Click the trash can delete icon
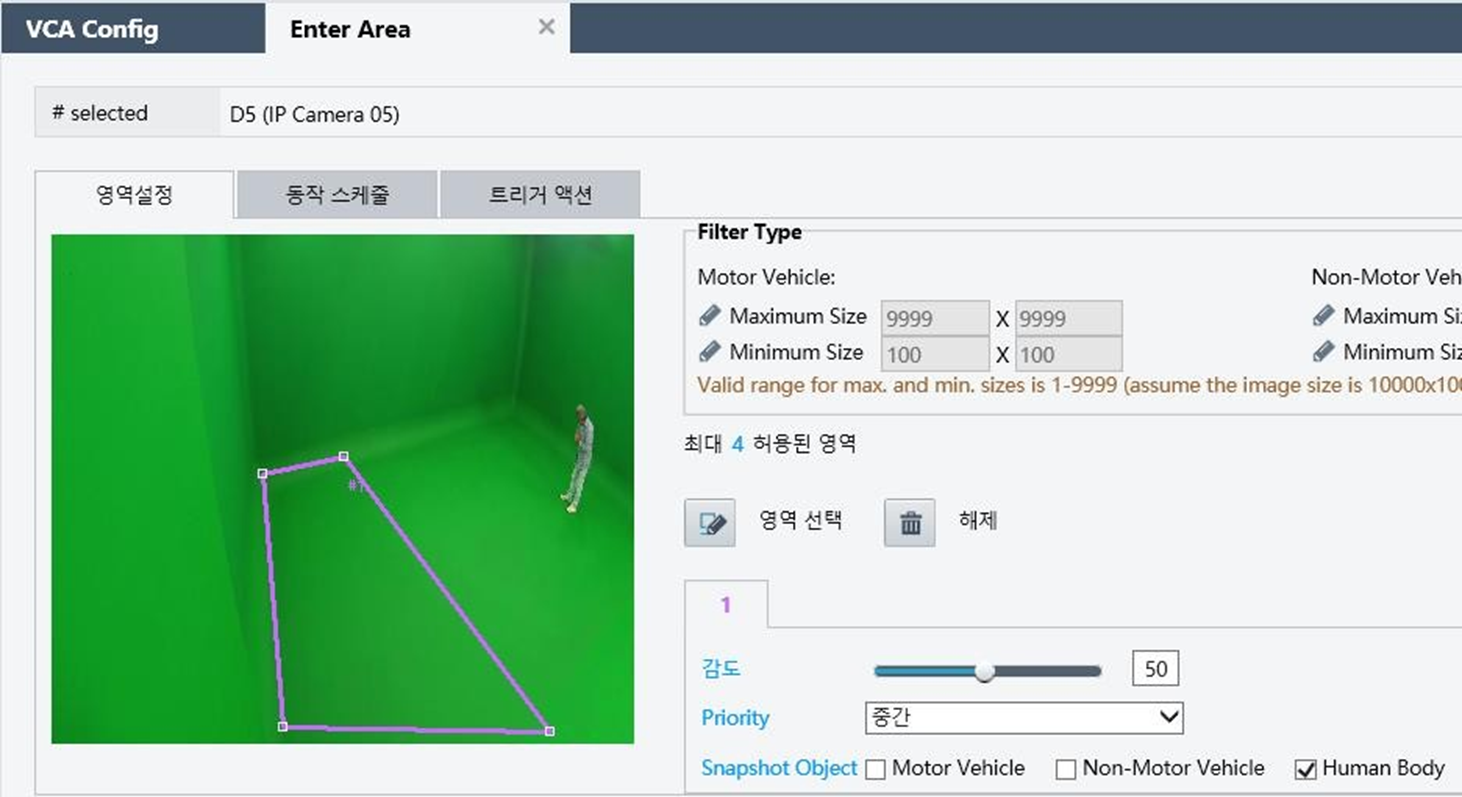Viewport: 1462px width, 797px height. click(x=910, y=523)
